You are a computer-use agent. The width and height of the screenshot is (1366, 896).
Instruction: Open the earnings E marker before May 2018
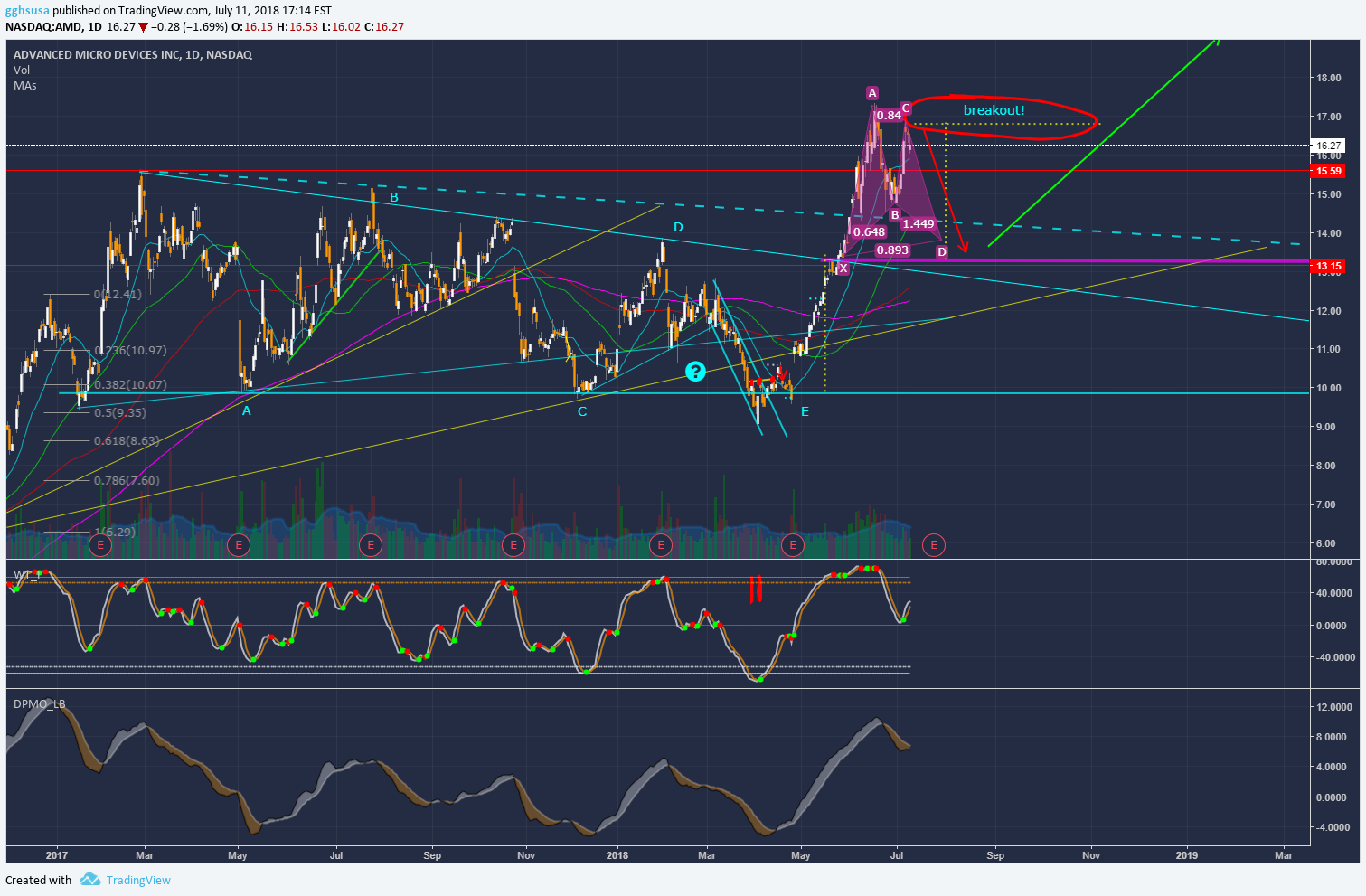tap(793, 544)
